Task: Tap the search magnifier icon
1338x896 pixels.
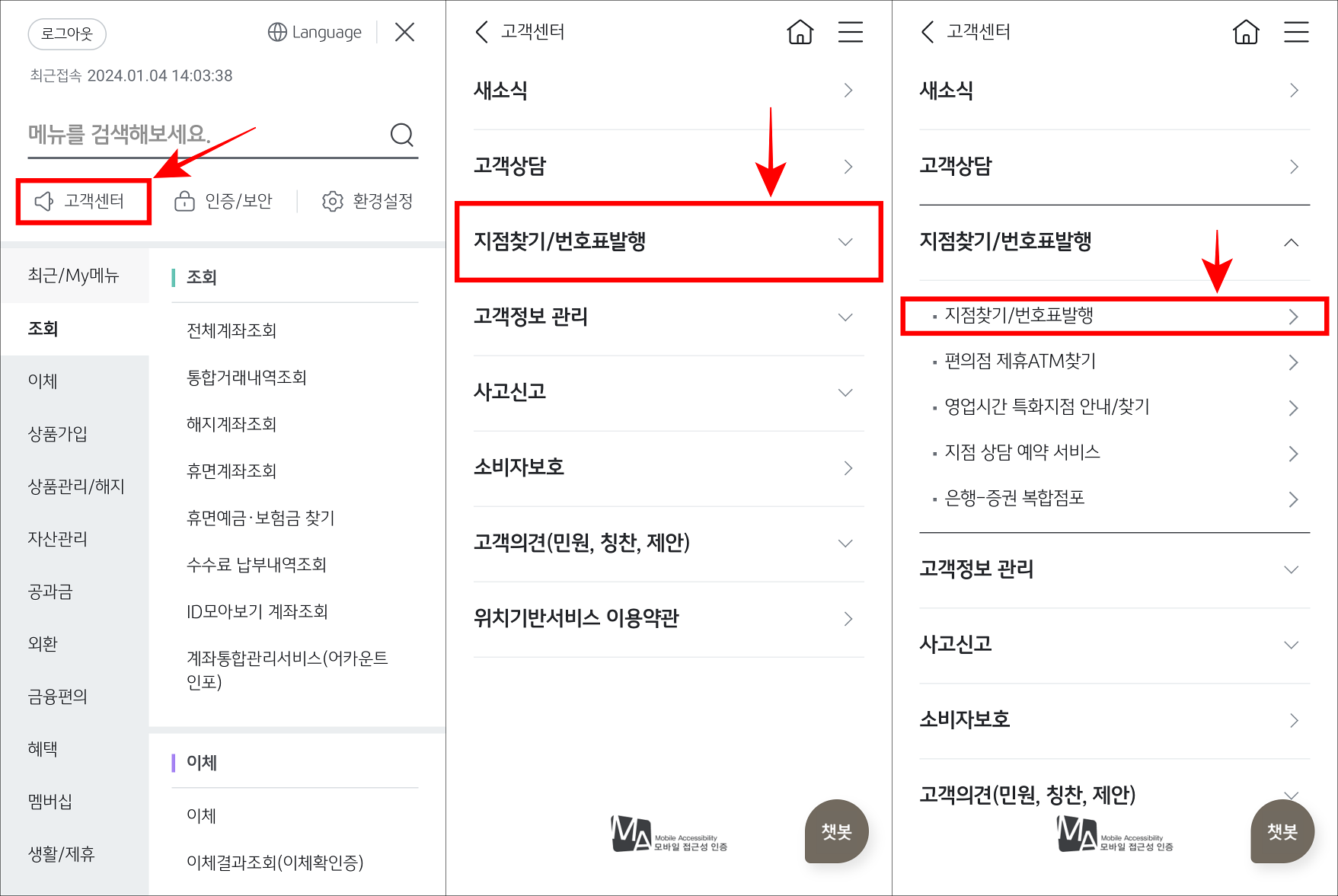Action: pyautogui.click(x=401, y=135)
